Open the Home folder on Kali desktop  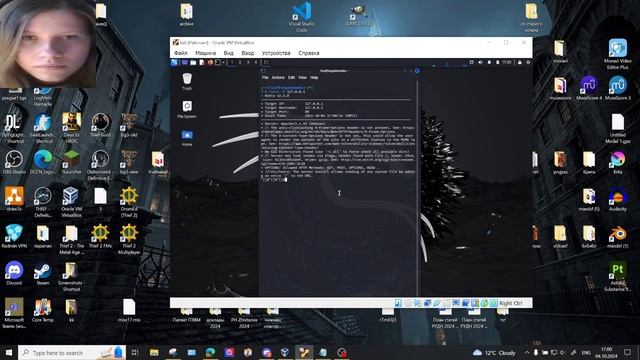click(x=187, y=138)
